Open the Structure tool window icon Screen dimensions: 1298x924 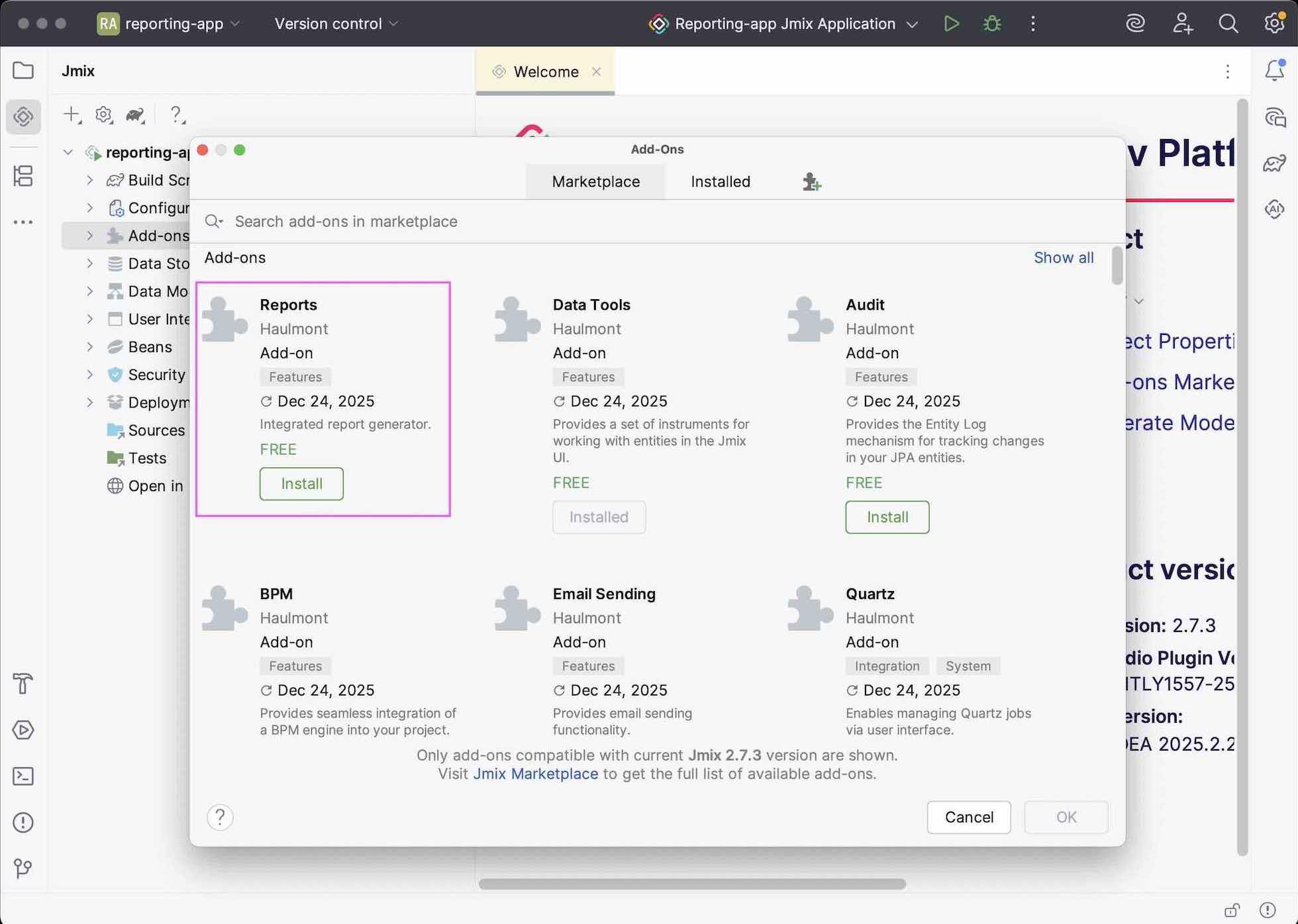(23, 176)
